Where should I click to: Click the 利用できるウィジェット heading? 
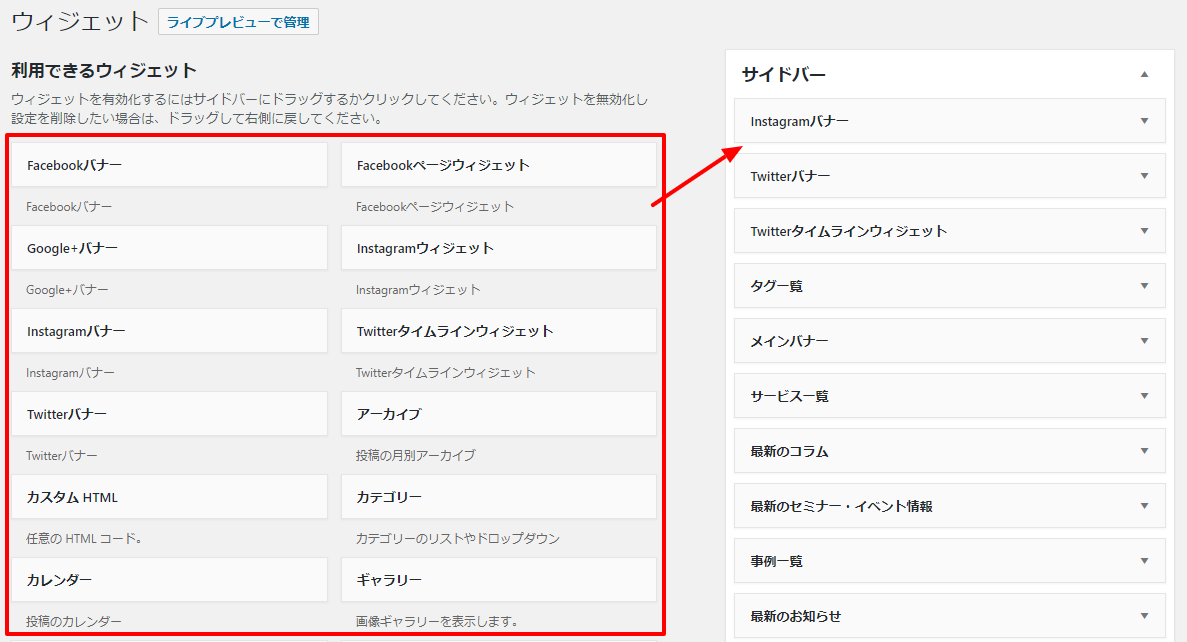104,70
